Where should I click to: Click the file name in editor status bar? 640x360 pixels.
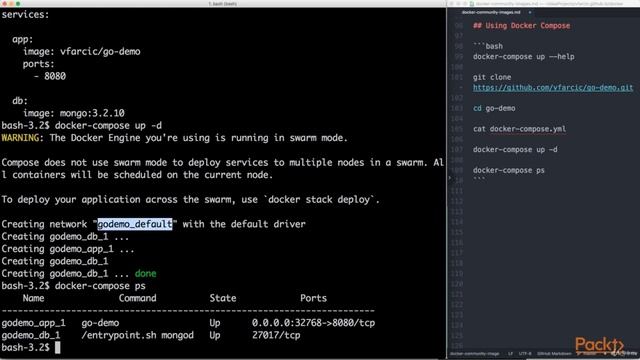474,354
